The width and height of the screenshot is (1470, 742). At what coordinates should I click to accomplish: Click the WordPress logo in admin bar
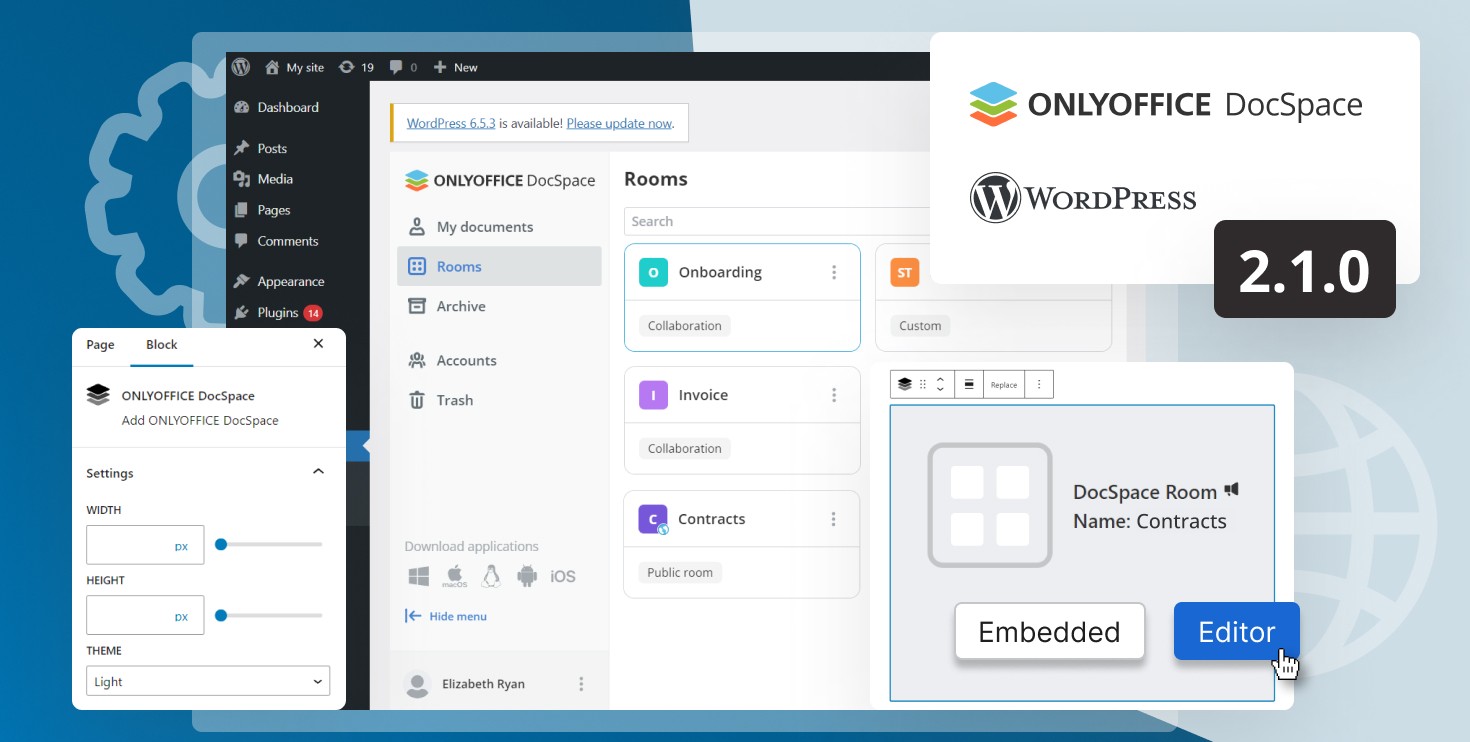[x=240, y=67]
